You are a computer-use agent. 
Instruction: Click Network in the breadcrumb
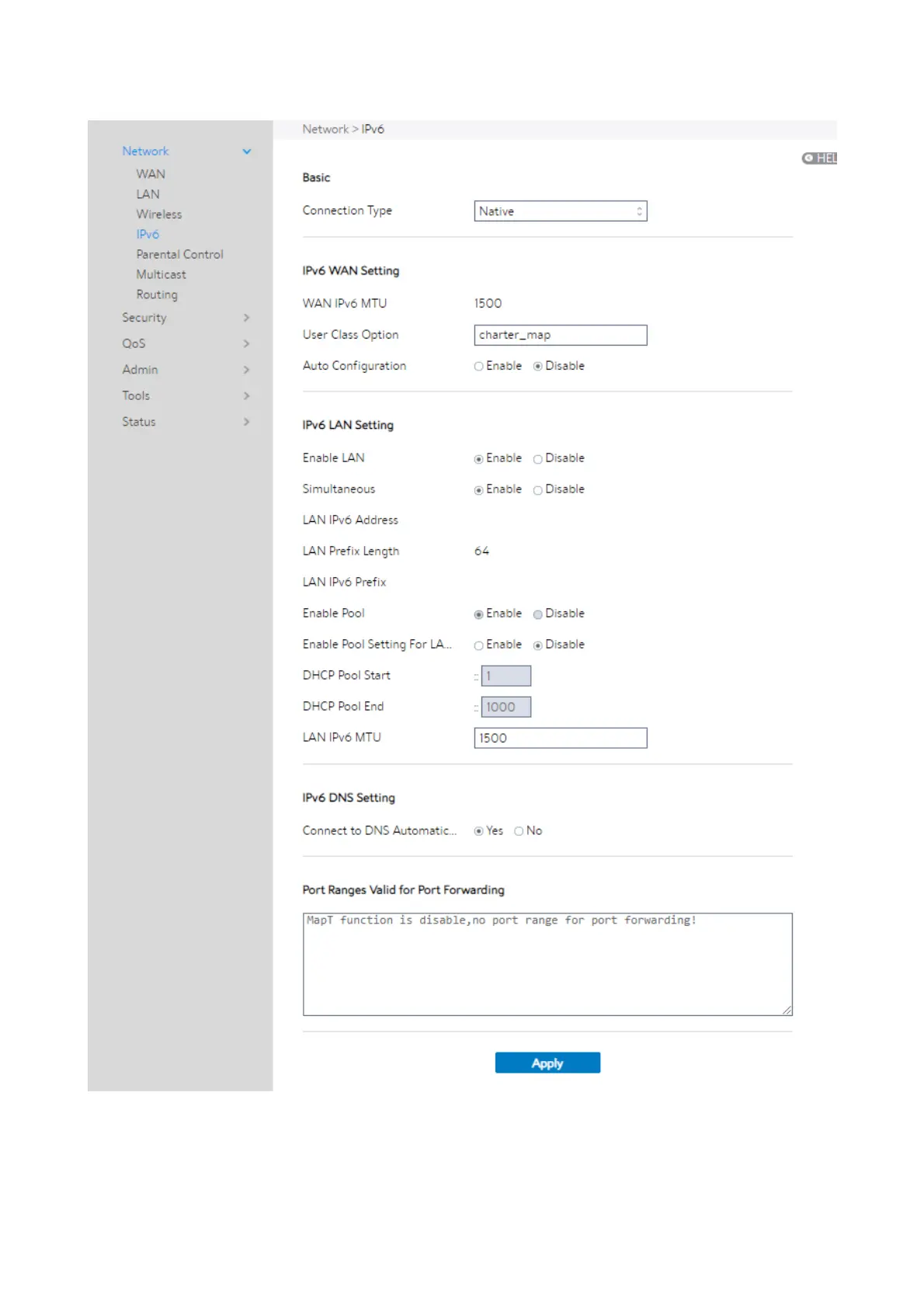(325, 129)
